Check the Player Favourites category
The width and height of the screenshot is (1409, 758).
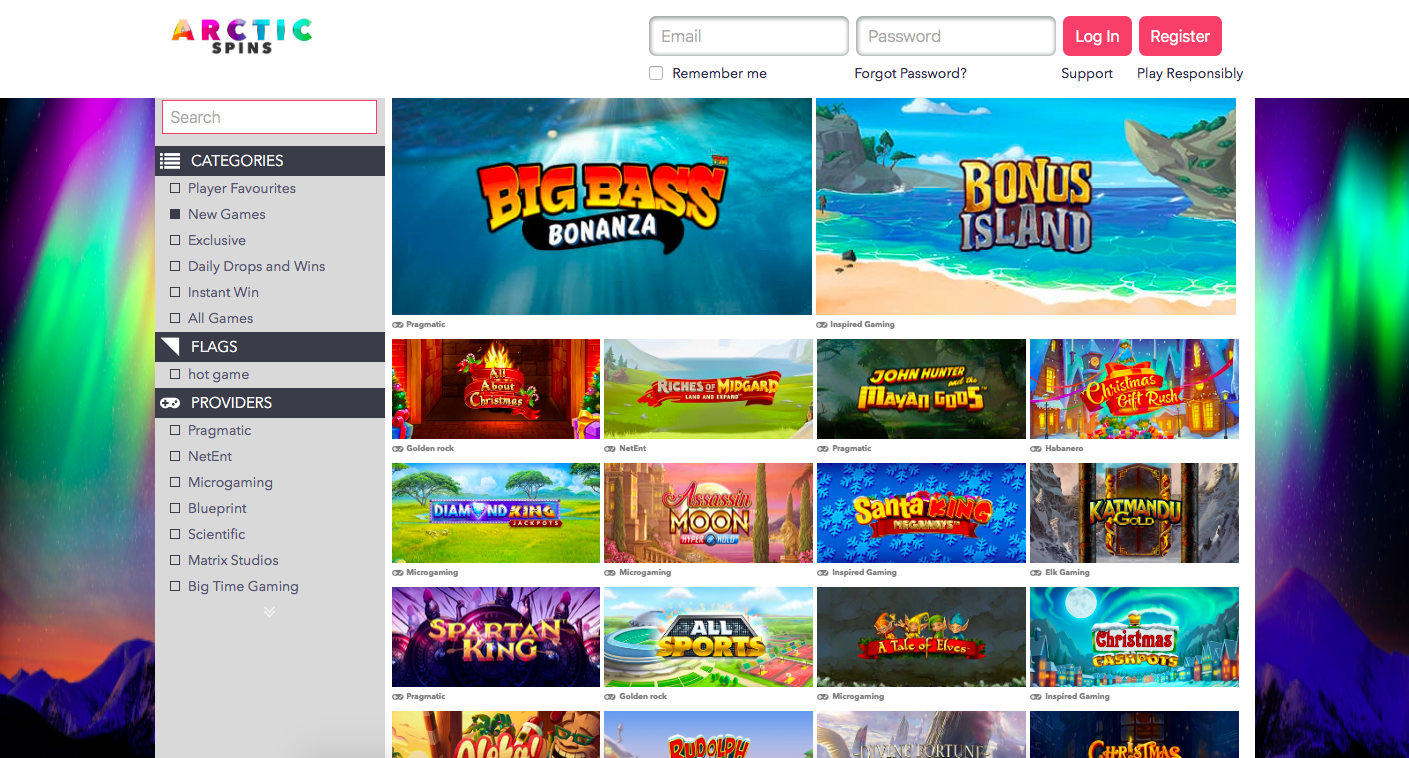pyautogui.click(x=175, y=188)
